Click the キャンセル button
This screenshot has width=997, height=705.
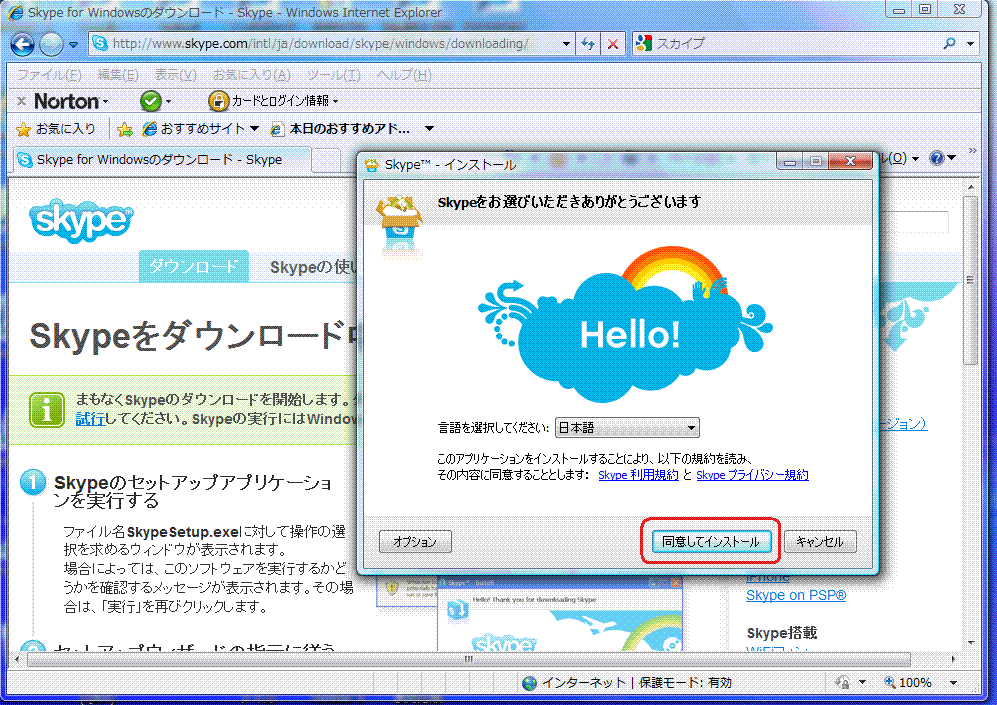[x=820, y=542]
